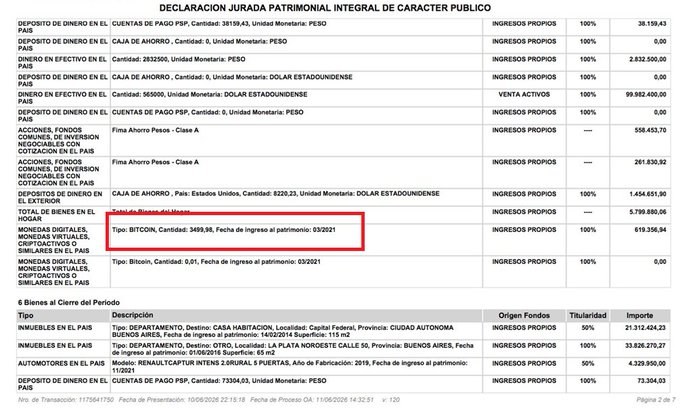Click the 'Importe' column header
680x410 pixels.
click(640, 315)
